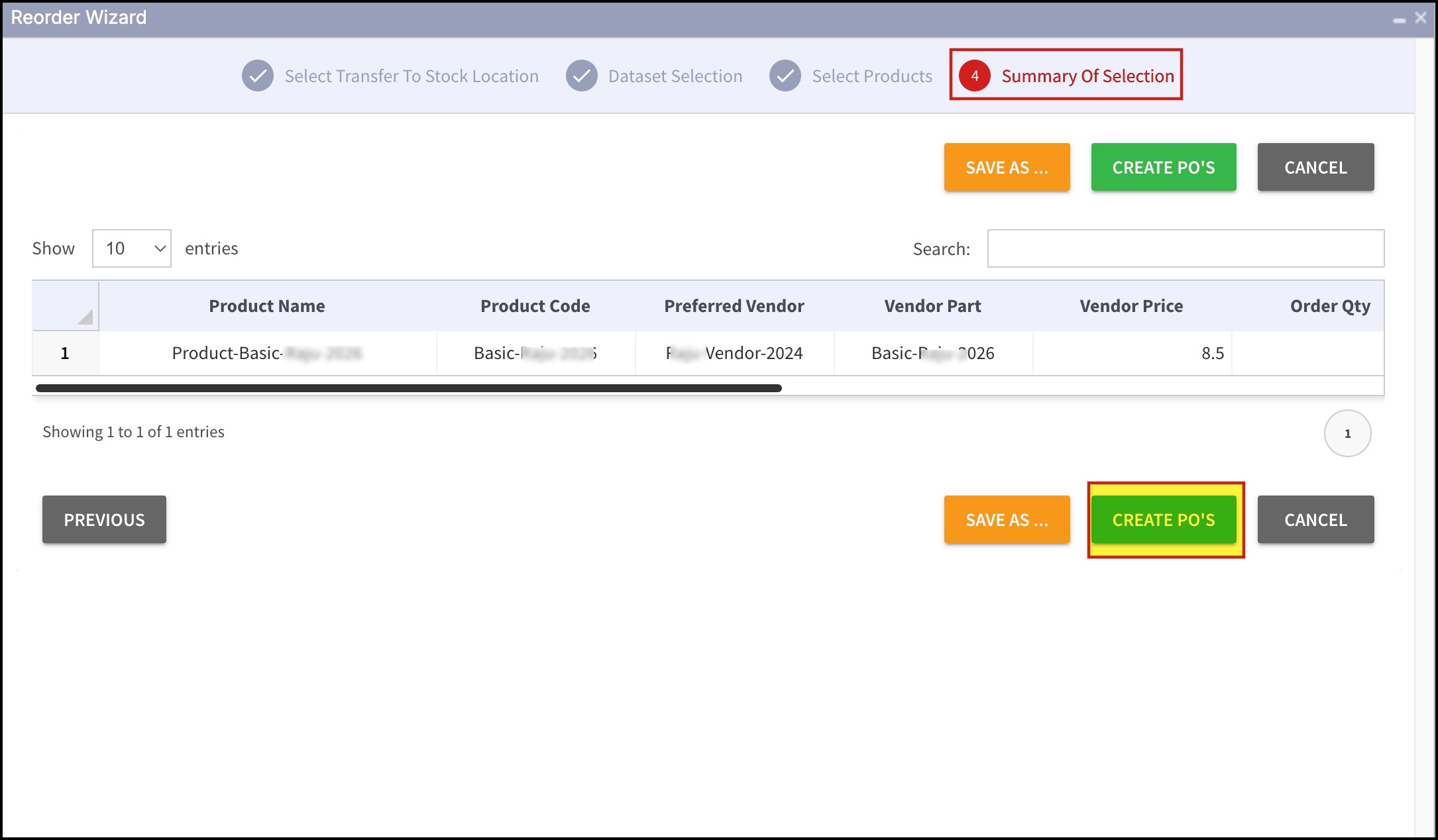Viewport: 1438px width, 840px height.
Task: Click the horizontal table scrollbar
Action: 408,388
